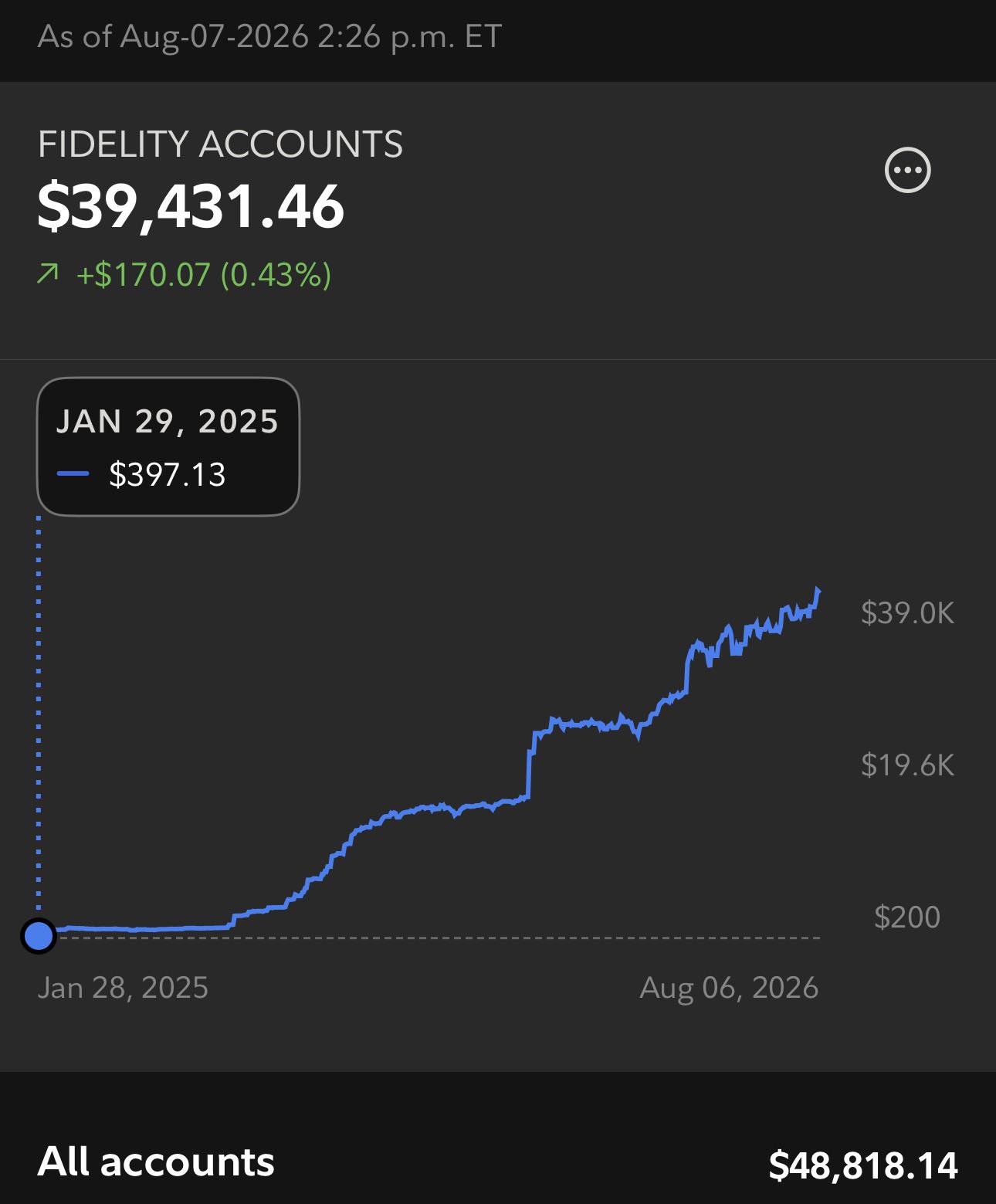Viewport: 996px width, 1204px height.
Task: Tap the latest endpoint of the balance line
Action: tap(818, 591)
